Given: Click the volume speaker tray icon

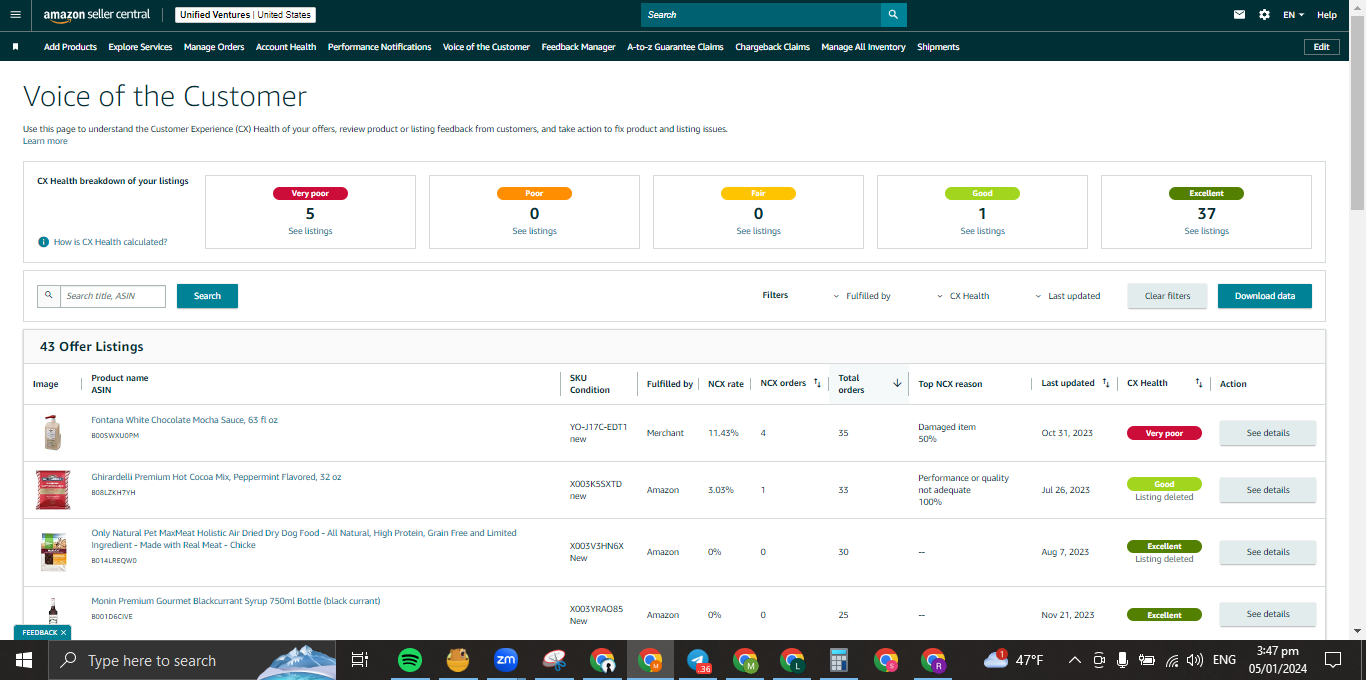Looking at the screenshot, I should (1195, 660).
